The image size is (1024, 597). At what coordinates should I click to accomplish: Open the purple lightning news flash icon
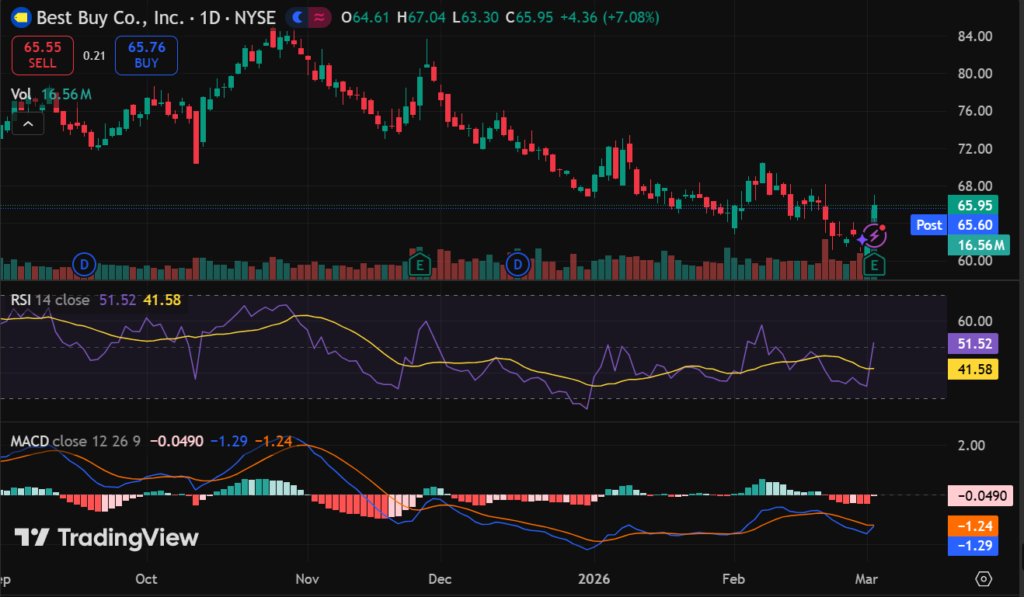873,236
